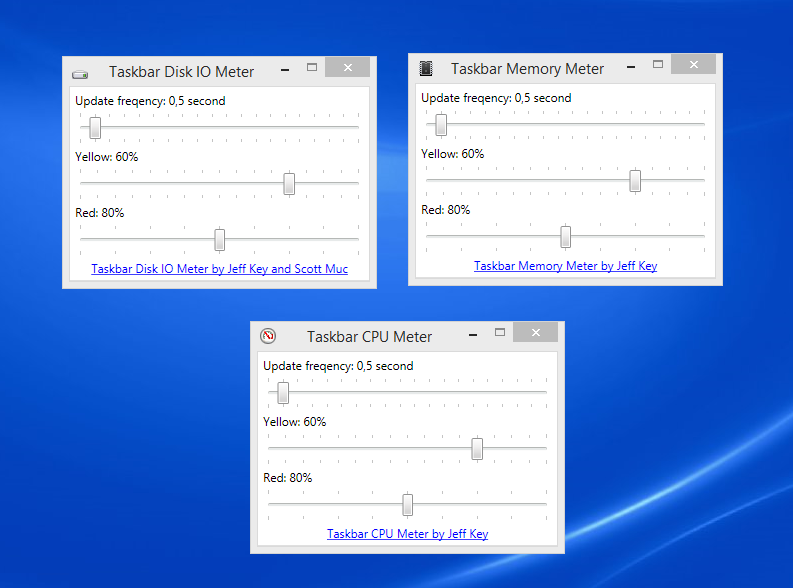Click Memory Meter 'Red: 80%' label
Image resolution: width=793 pixels, height=588 pixels.
446,210
